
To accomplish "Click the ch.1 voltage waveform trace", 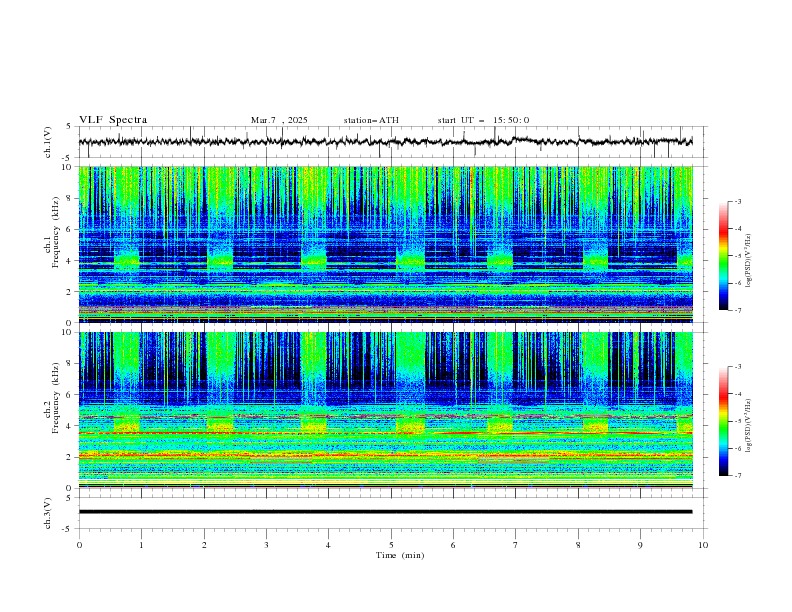I will [385, 141].
